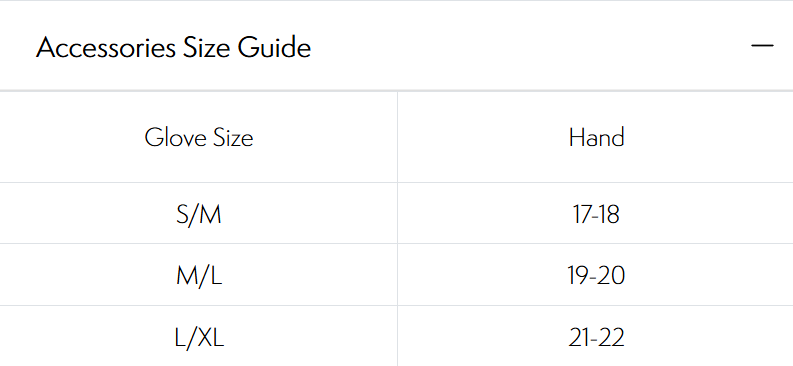Click the Accessories Size Guide heading text
The height and width of the screenshot is (366, 793).
click(173, 48)
